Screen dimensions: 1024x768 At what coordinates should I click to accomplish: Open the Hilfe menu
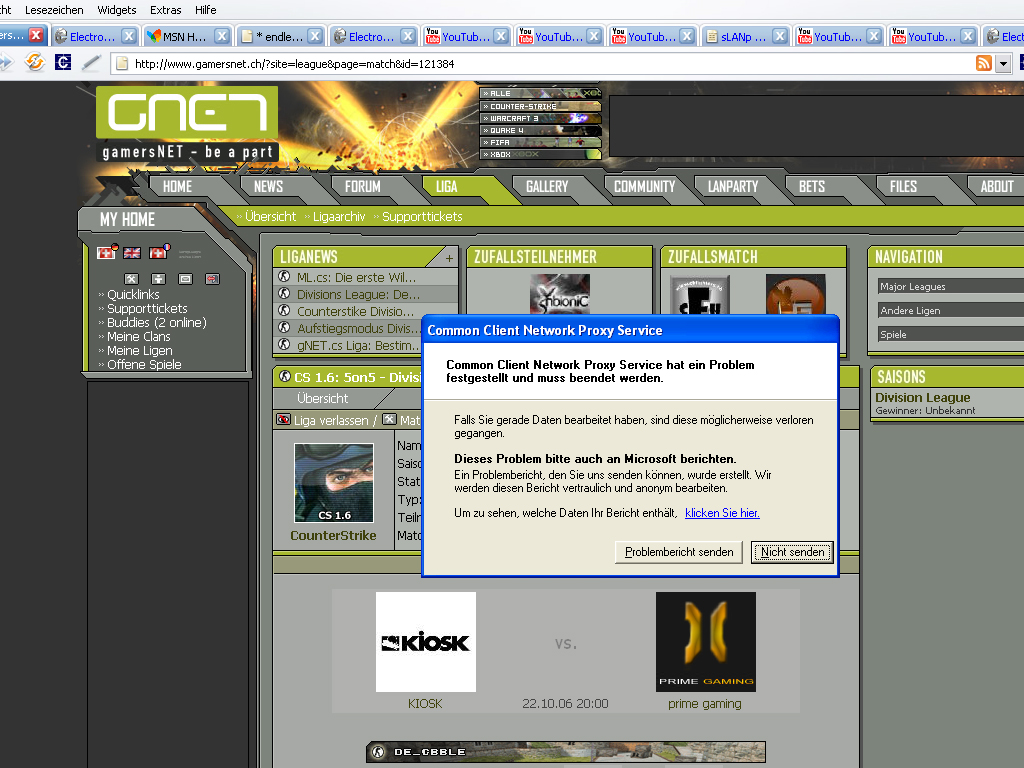pyautogui.click(x=205, y=10)
